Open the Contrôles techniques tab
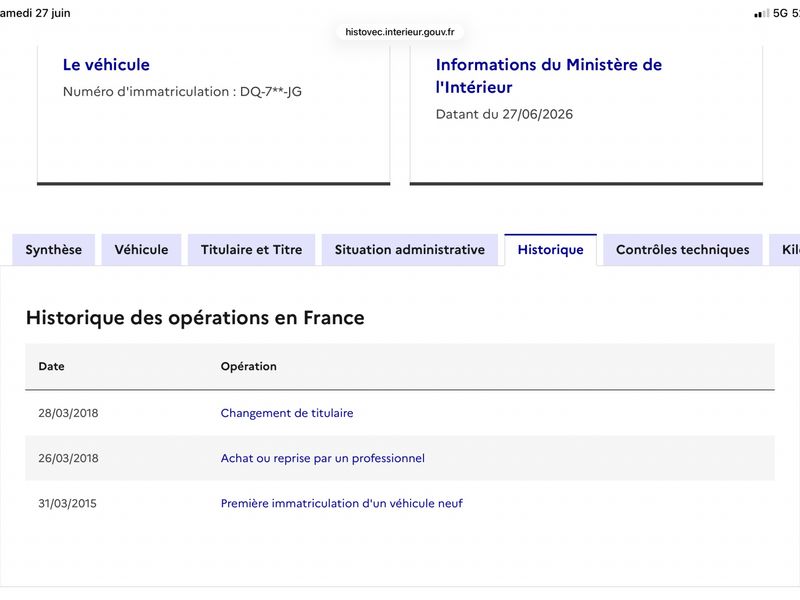Image resolution: width=800 pixels, height=600 pixels. [683, 249]
